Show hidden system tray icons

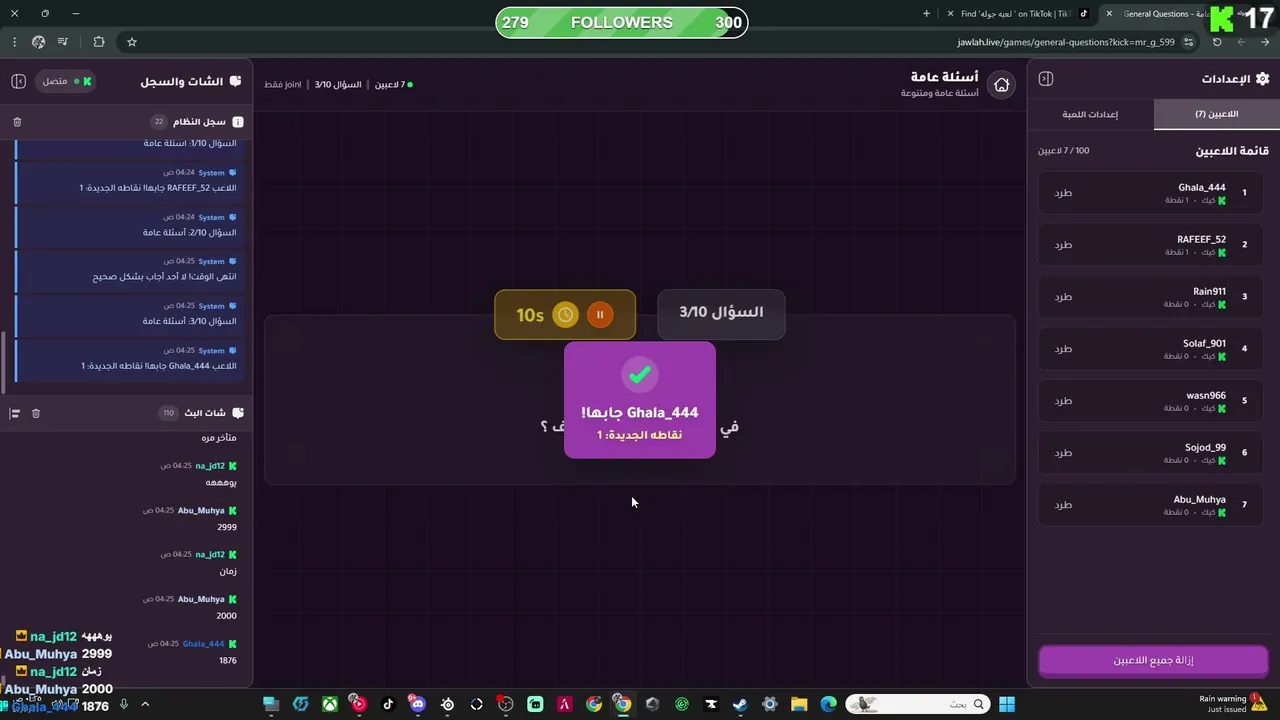tap(145, 704)
